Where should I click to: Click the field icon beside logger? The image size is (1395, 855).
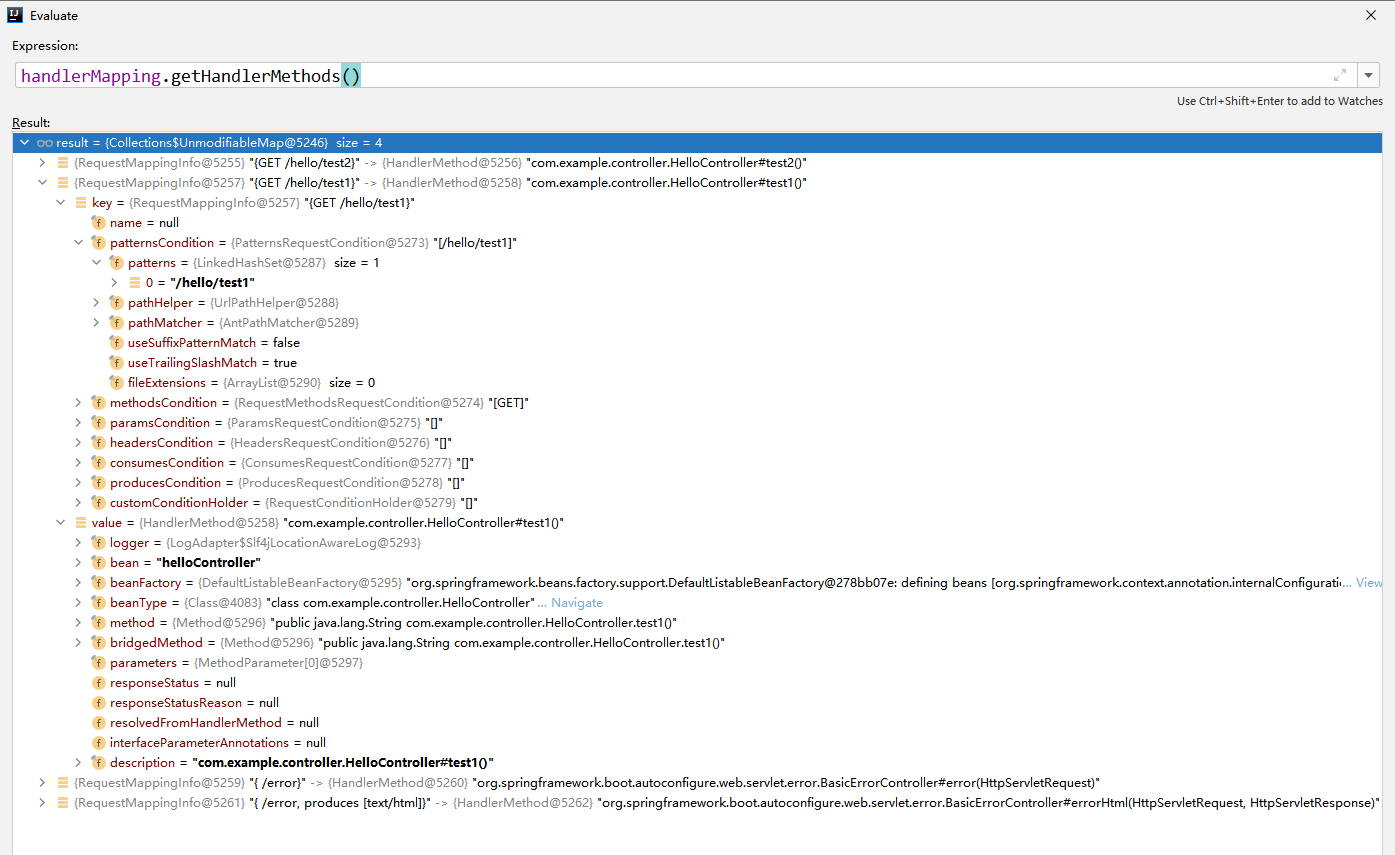99,543
